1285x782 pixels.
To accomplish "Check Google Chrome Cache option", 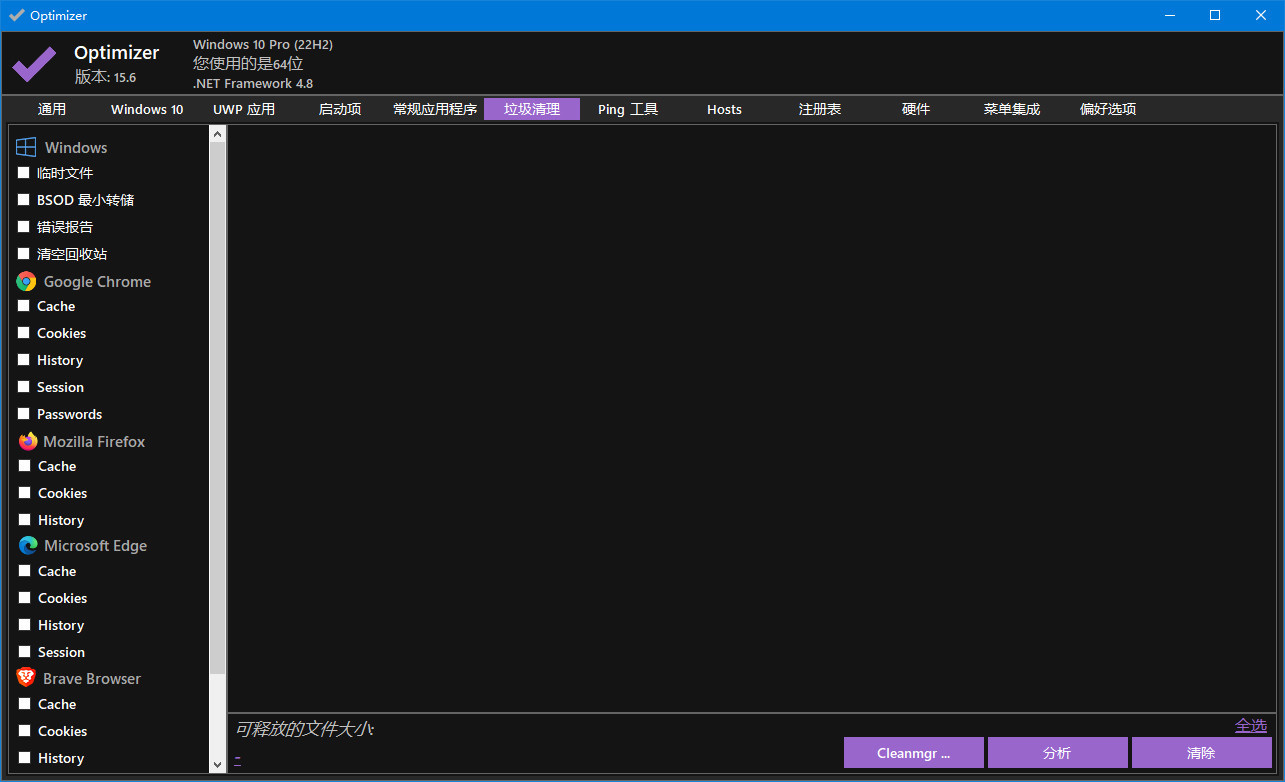I will click(x=24, y=305).
